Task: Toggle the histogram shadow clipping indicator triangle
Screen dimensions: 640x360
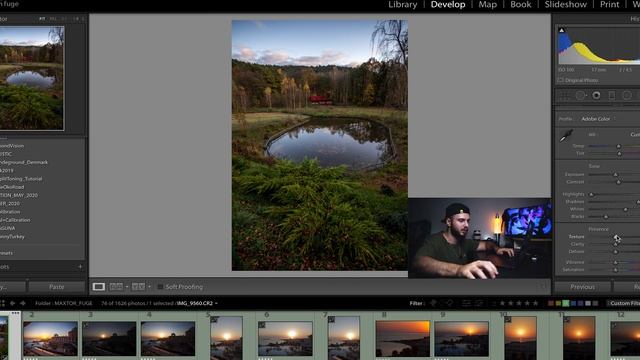Action: 562,30
